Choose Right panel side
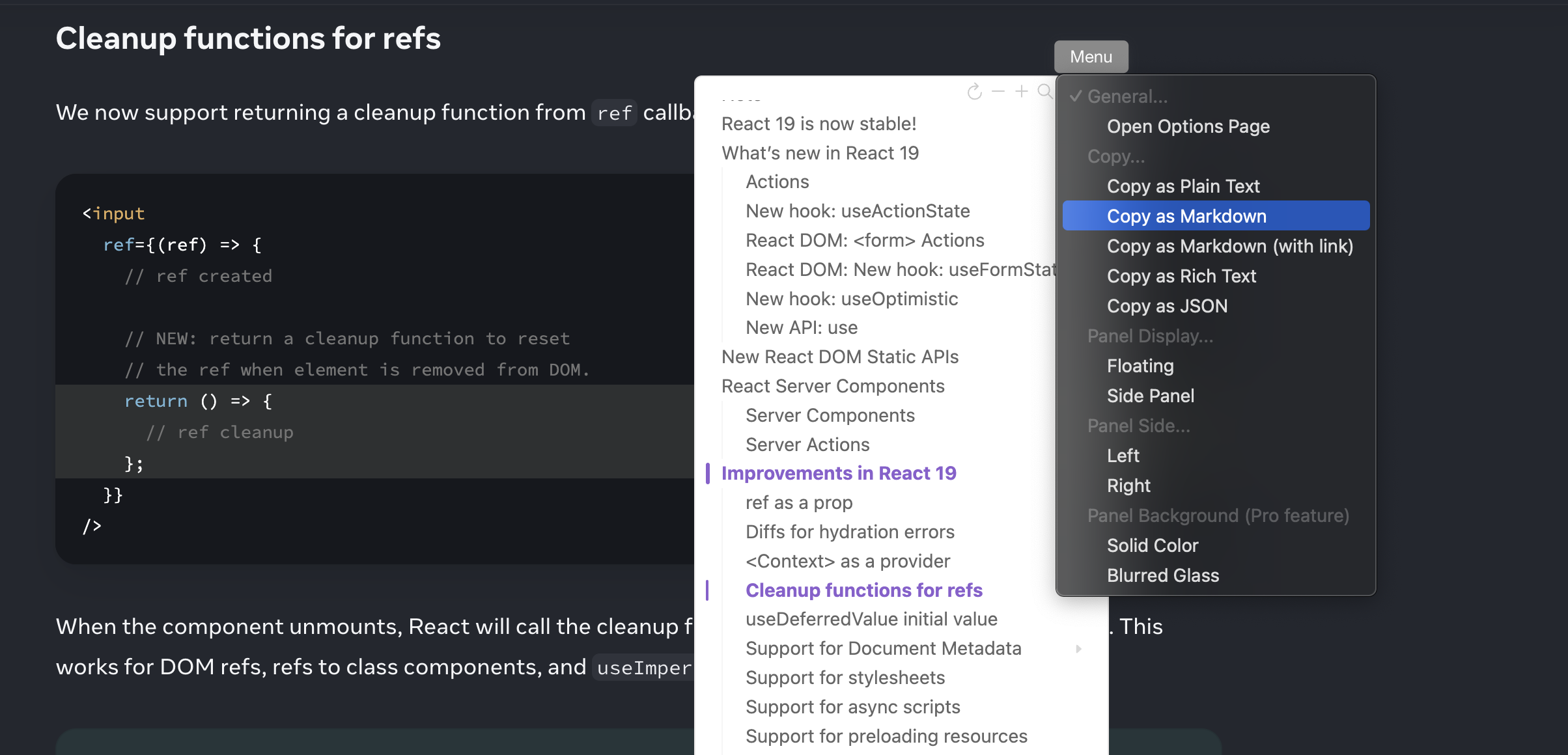 (1128, 486)
